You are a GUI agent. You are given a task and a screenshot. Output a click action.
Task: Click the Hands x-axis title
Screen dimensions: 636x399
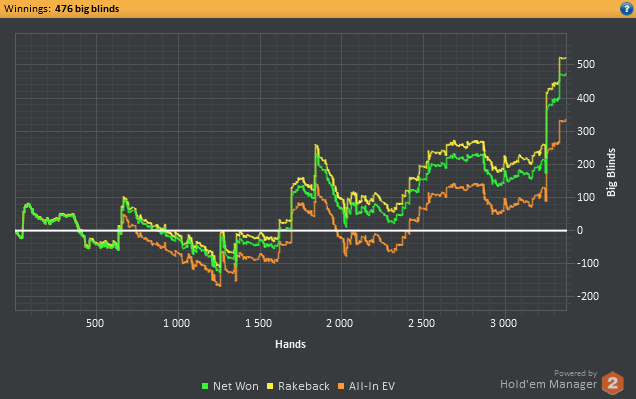click(290, 344)
